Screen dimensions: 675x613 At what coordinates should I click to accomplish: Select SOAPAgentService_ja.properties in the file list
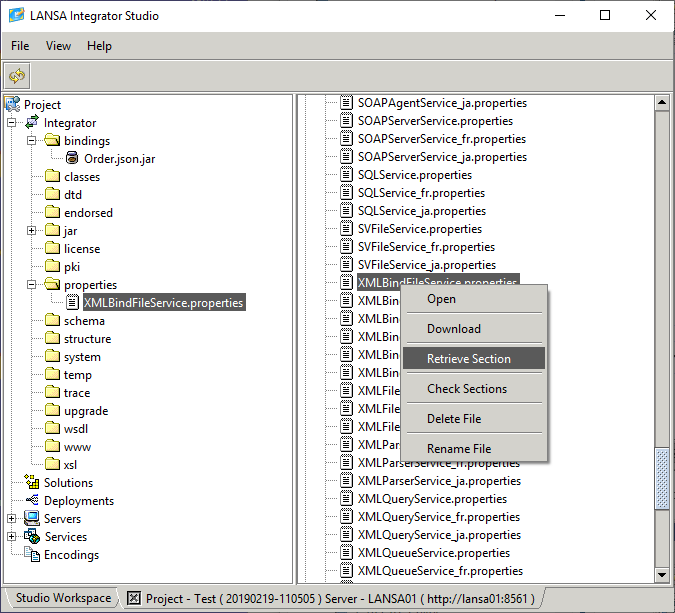point(442,103)
